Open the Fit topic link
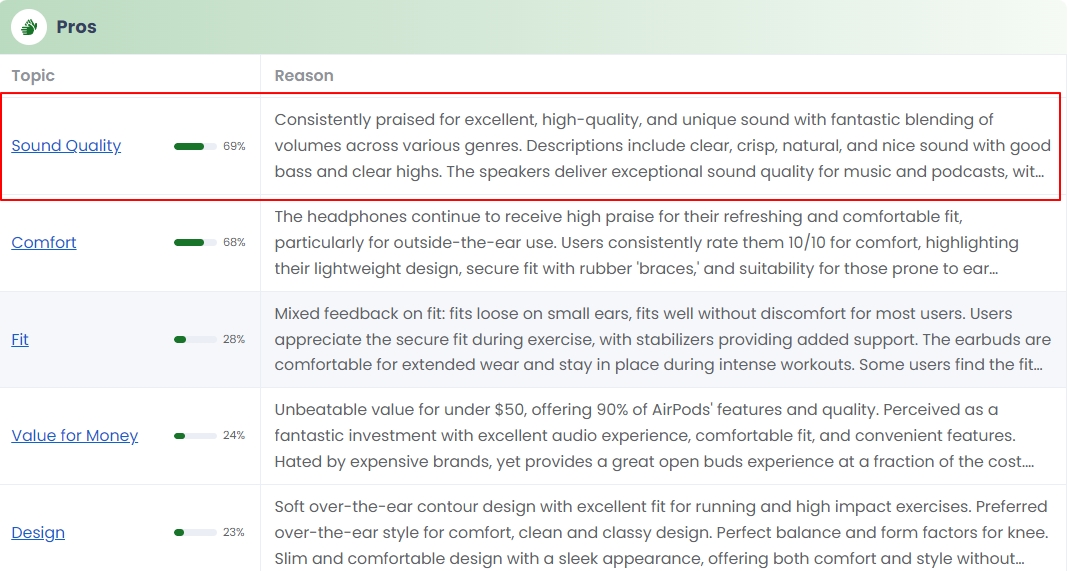Viewport: 1070px width, 571px height. (x=20, y=339)
